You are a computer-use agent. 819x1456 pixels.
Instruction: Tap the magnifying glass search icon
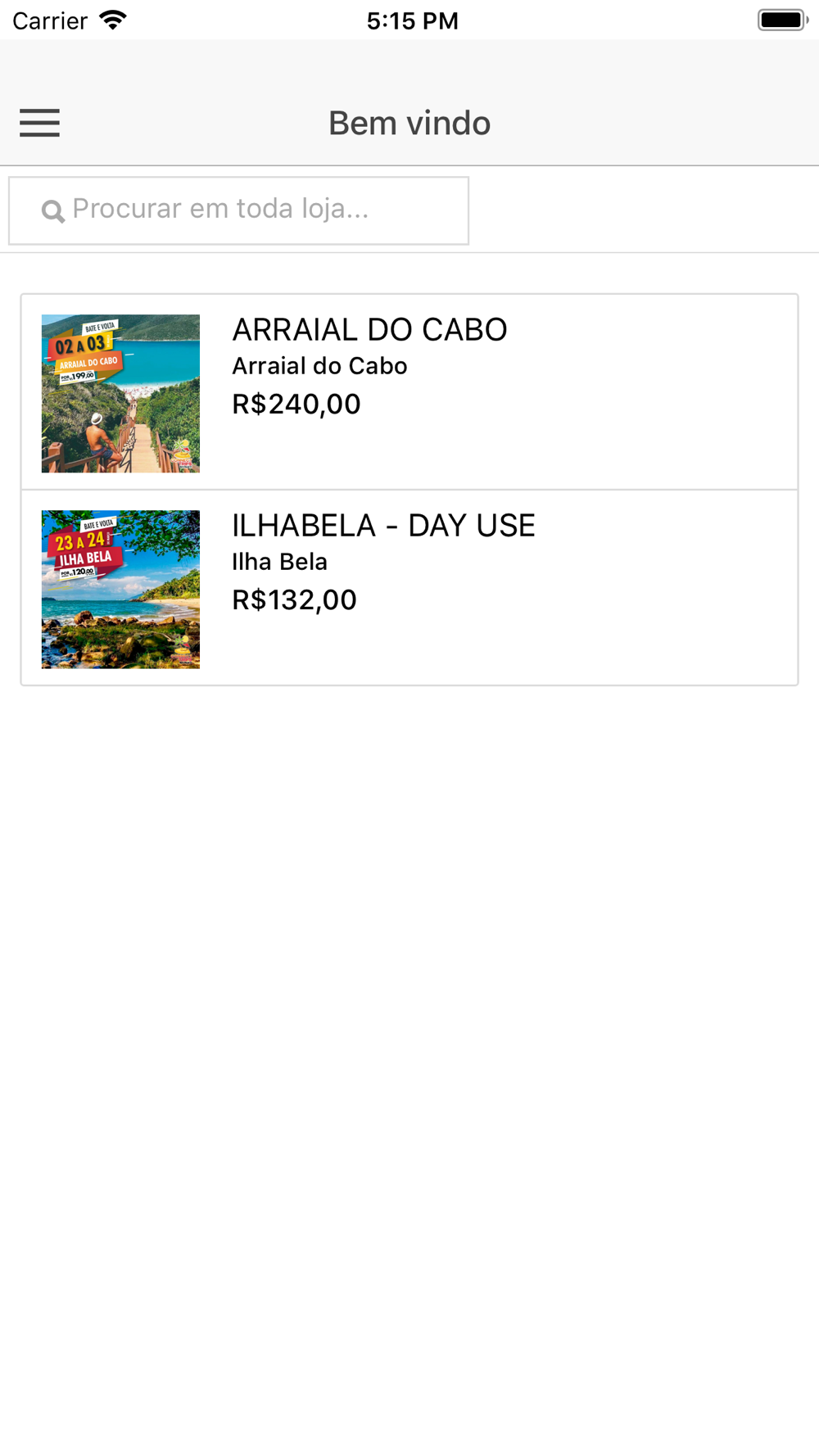53,211
